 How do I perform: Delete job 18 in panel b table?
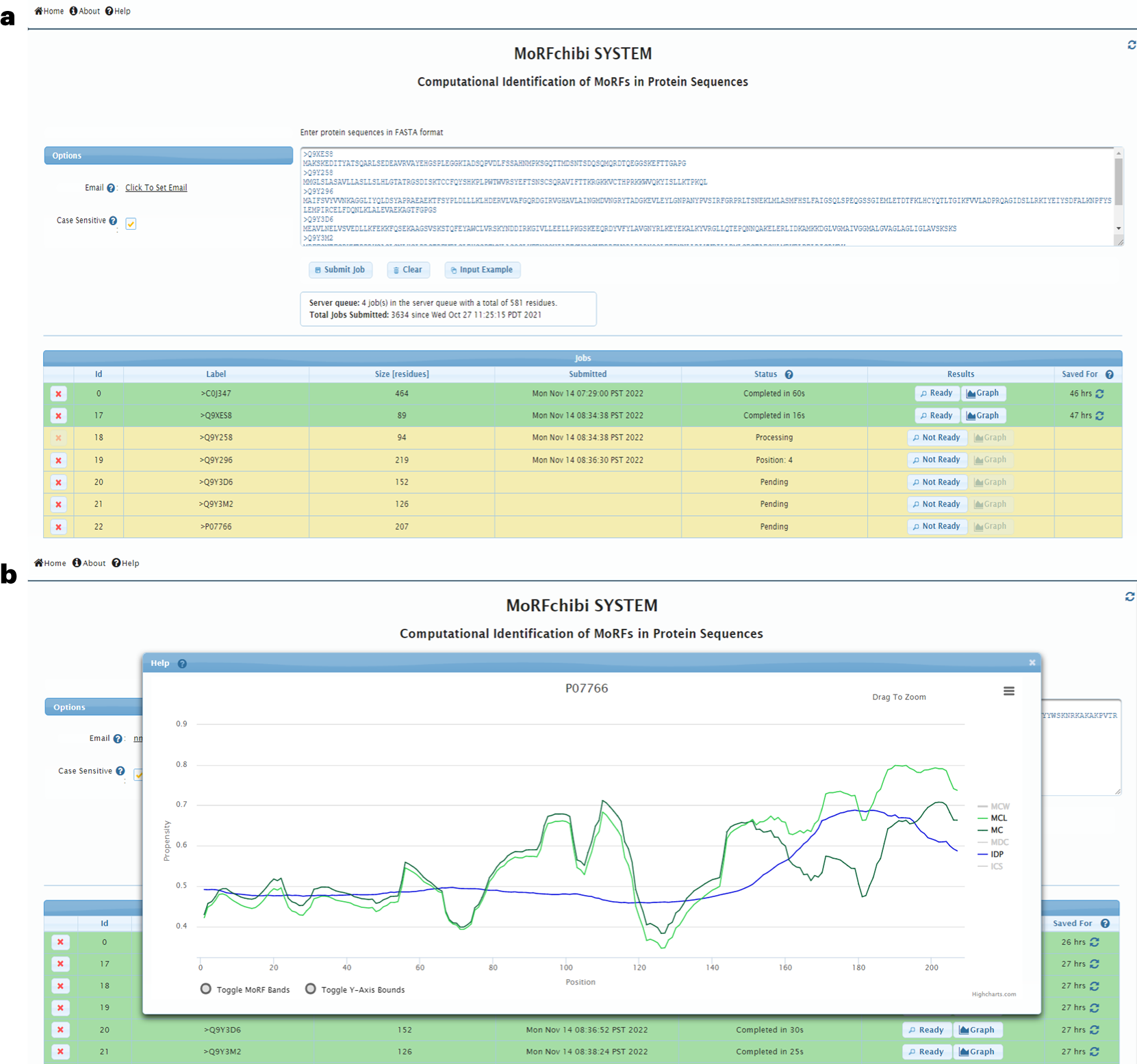[60, 986]
